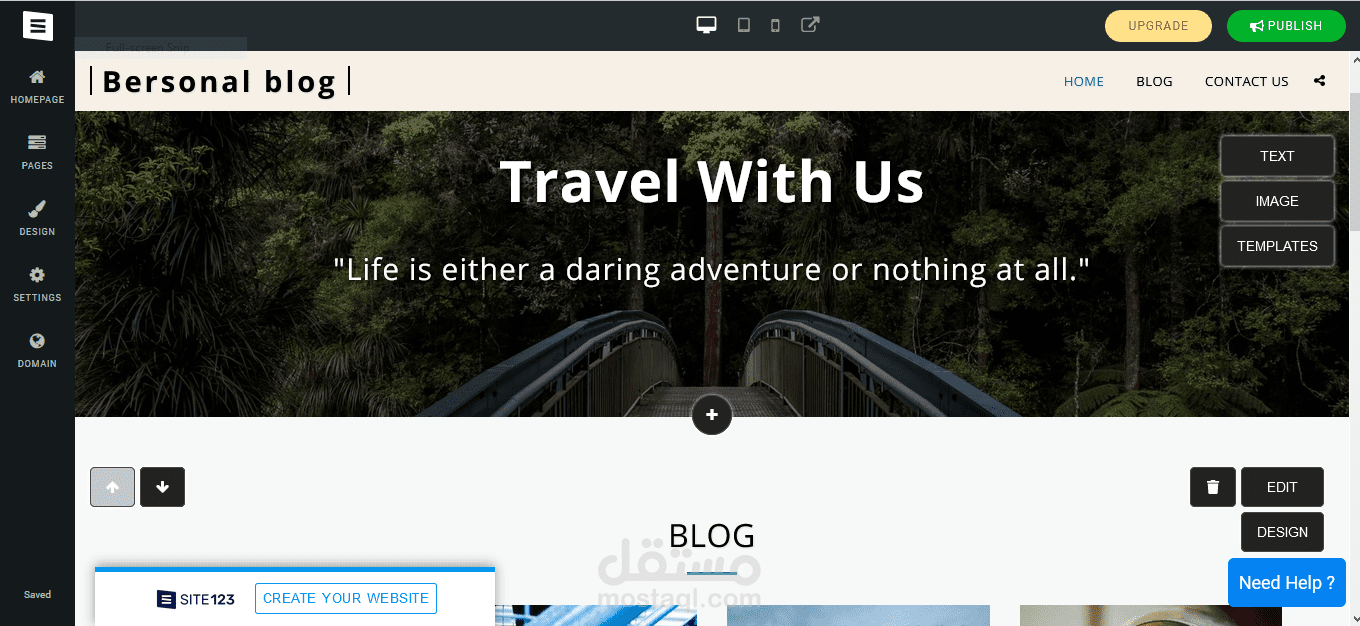This screenshot has width=1360, height=626.
Task: Open the Domain globe panel
Action: point(37,350)
